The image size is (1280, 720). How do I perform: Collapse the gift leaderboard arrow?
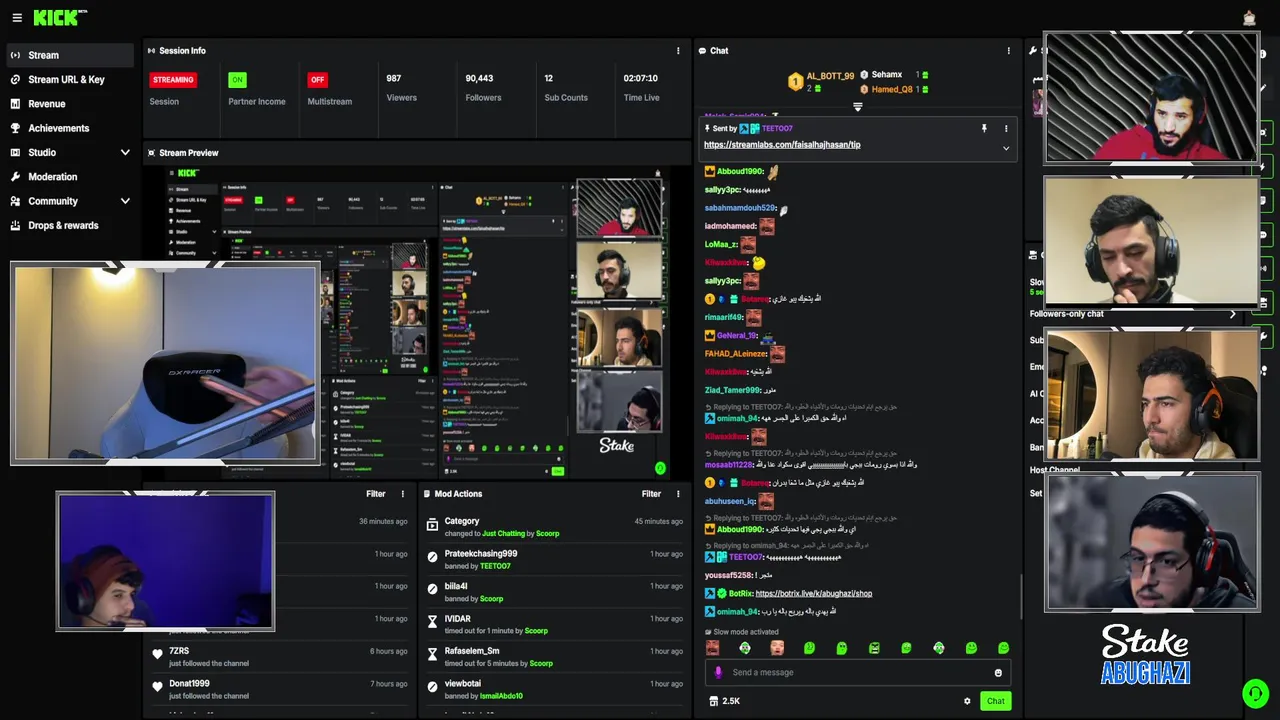pos(857,106)
